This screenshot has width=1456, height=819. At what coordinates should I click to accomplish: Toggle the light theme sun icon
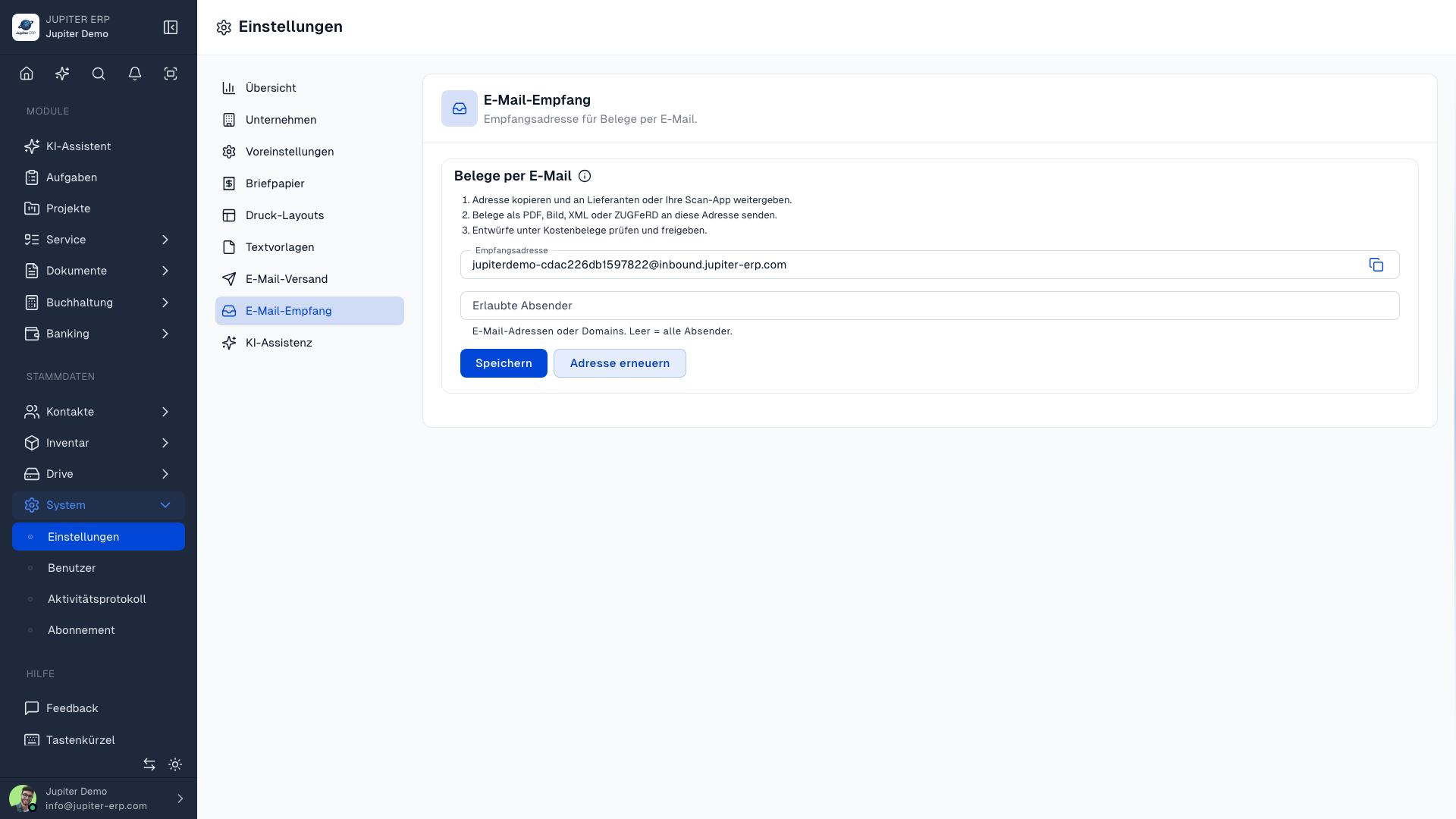[x=175, y=764]
